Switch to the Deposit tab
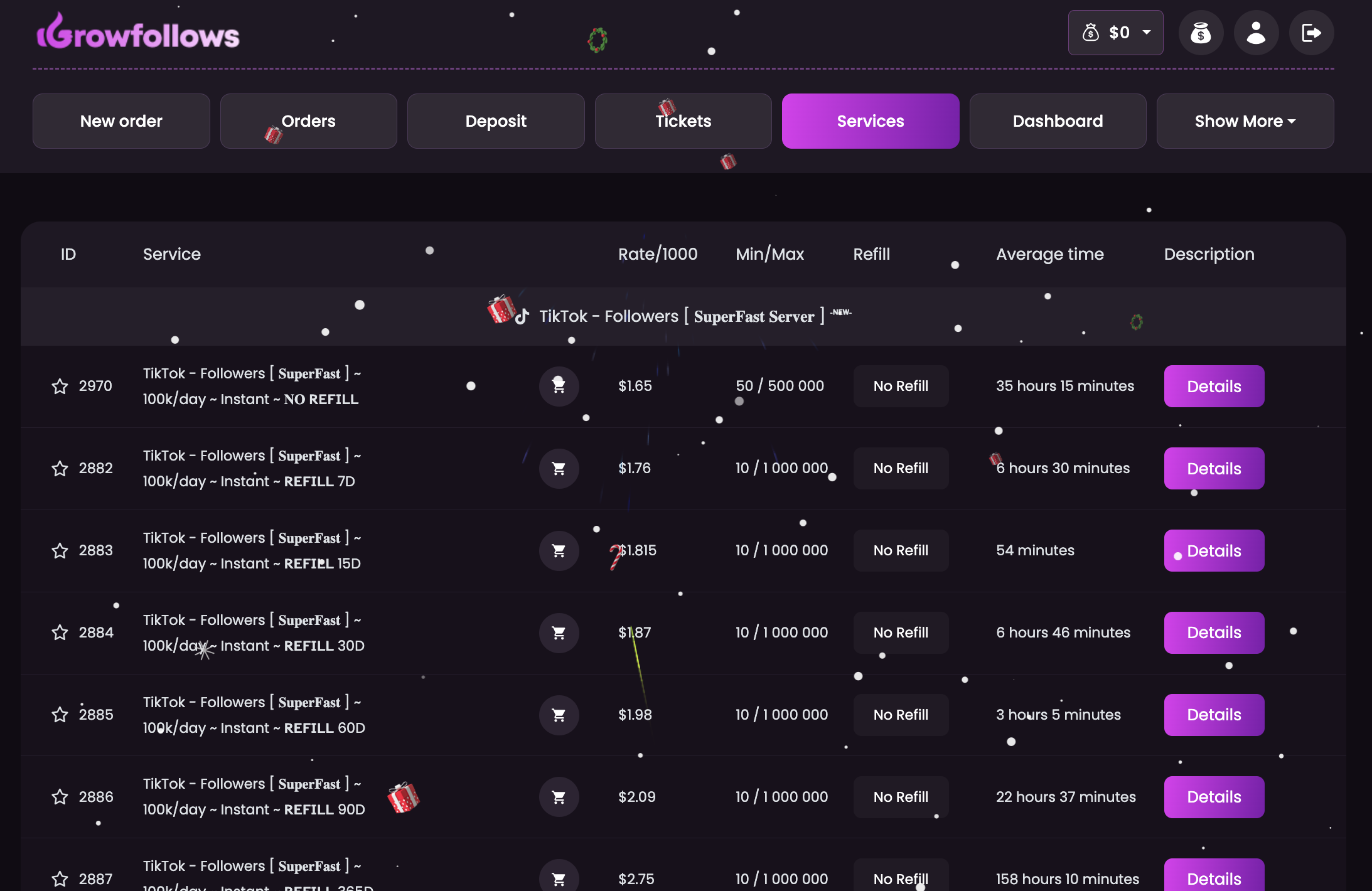The width and height of the screenshot is (1372, 891). pos(496,121)
